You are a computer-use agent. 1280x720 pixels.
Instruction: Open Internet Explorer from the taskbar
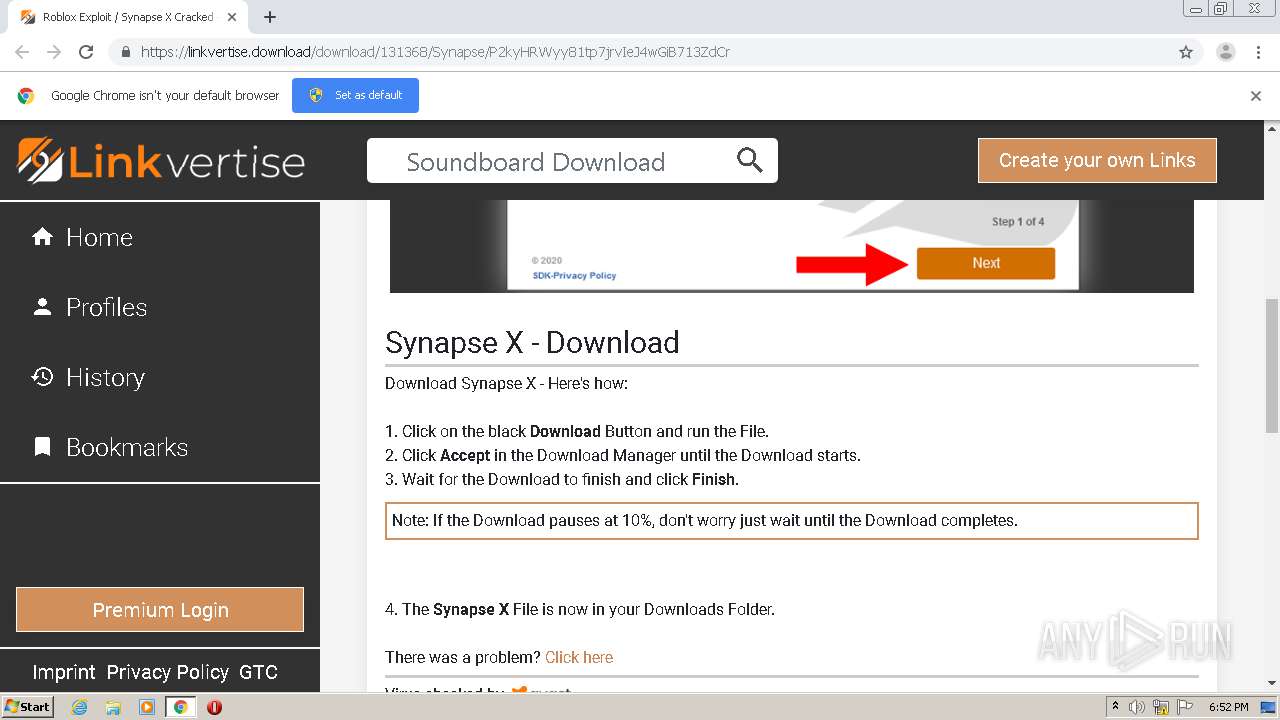click(x=80, y=707)
